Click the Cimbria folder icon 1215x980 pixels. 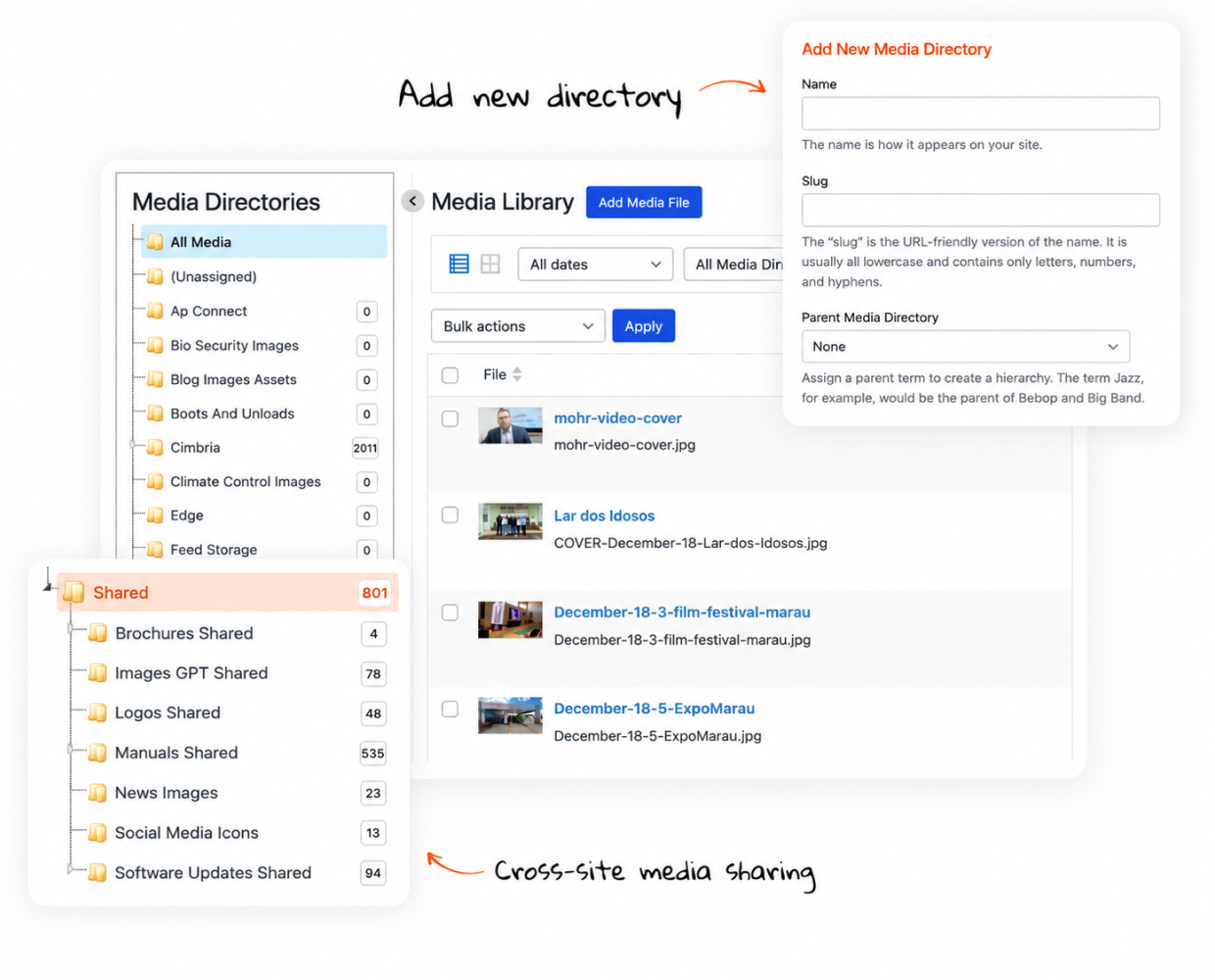pyautogui.click(x=155, y=447)
